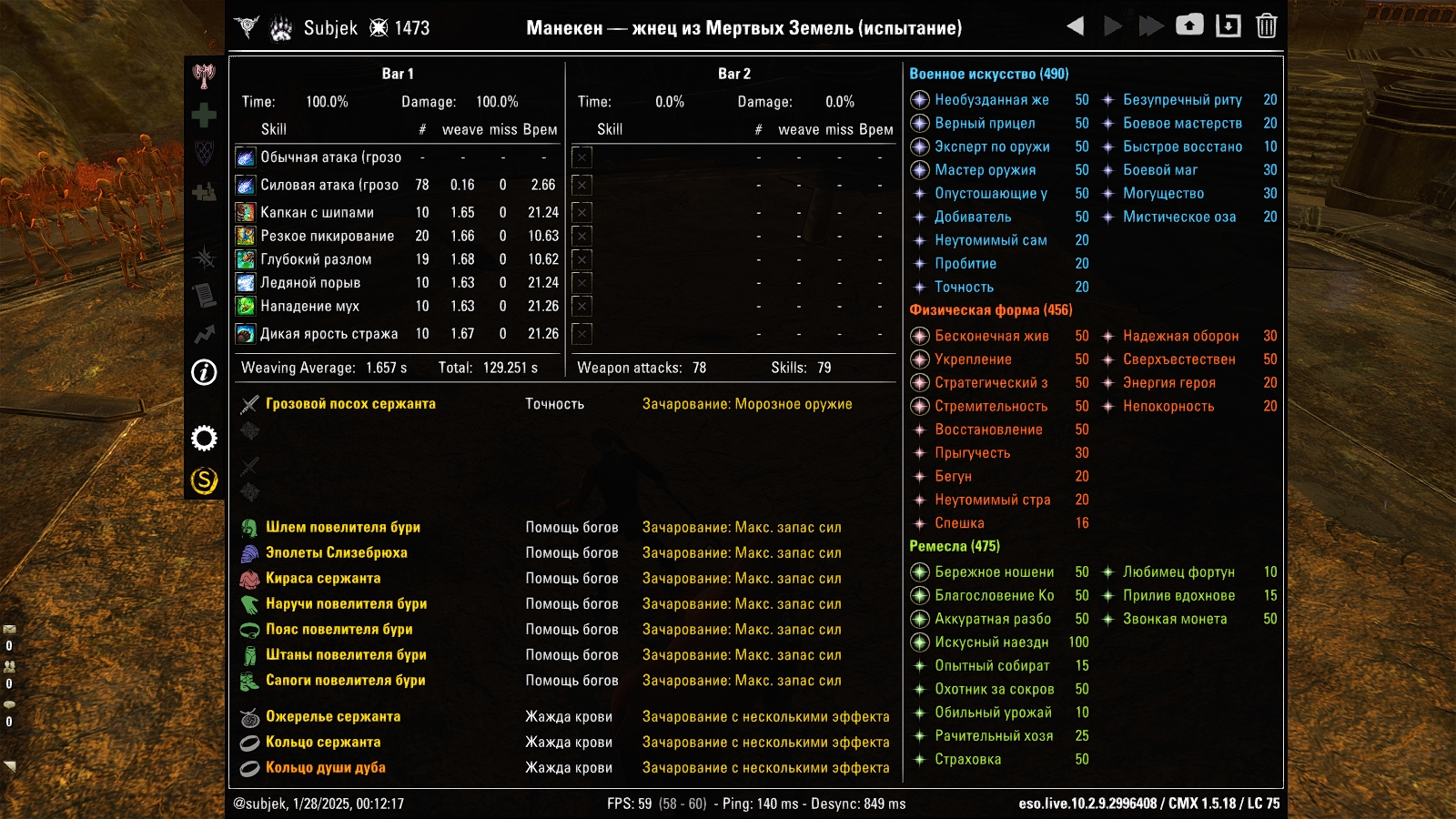Select the Грозовой посох сержанта item name
The image size is (1456, 819).
350,404
